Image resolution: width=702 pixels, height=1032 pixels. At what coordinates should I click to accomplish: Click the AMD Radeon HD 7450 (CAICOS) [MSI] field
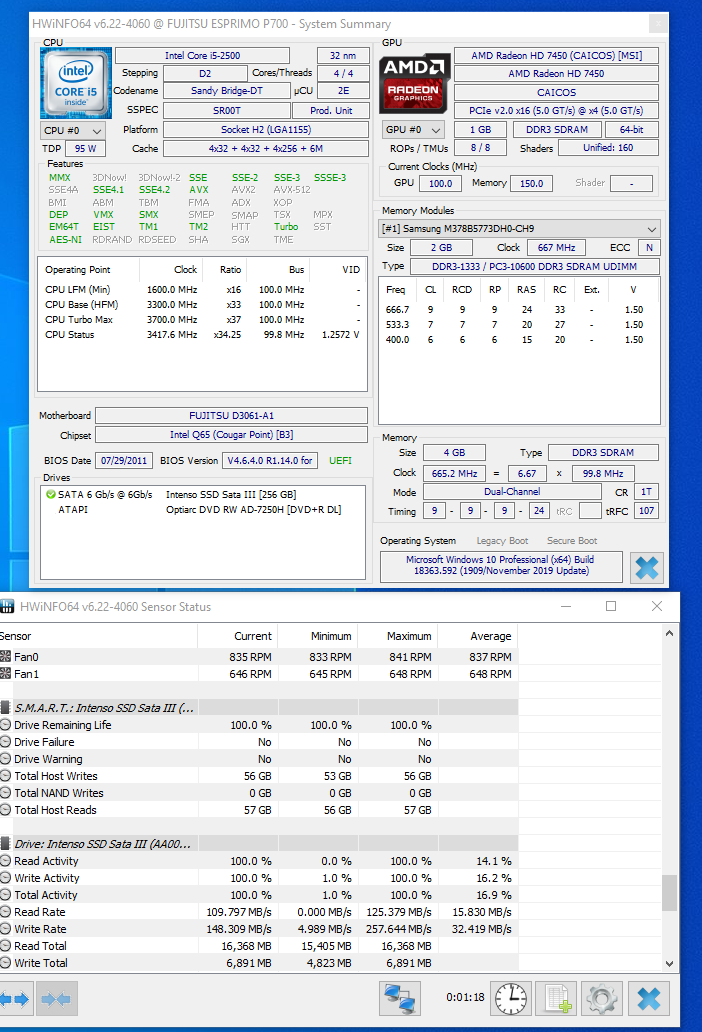[556, 56]
